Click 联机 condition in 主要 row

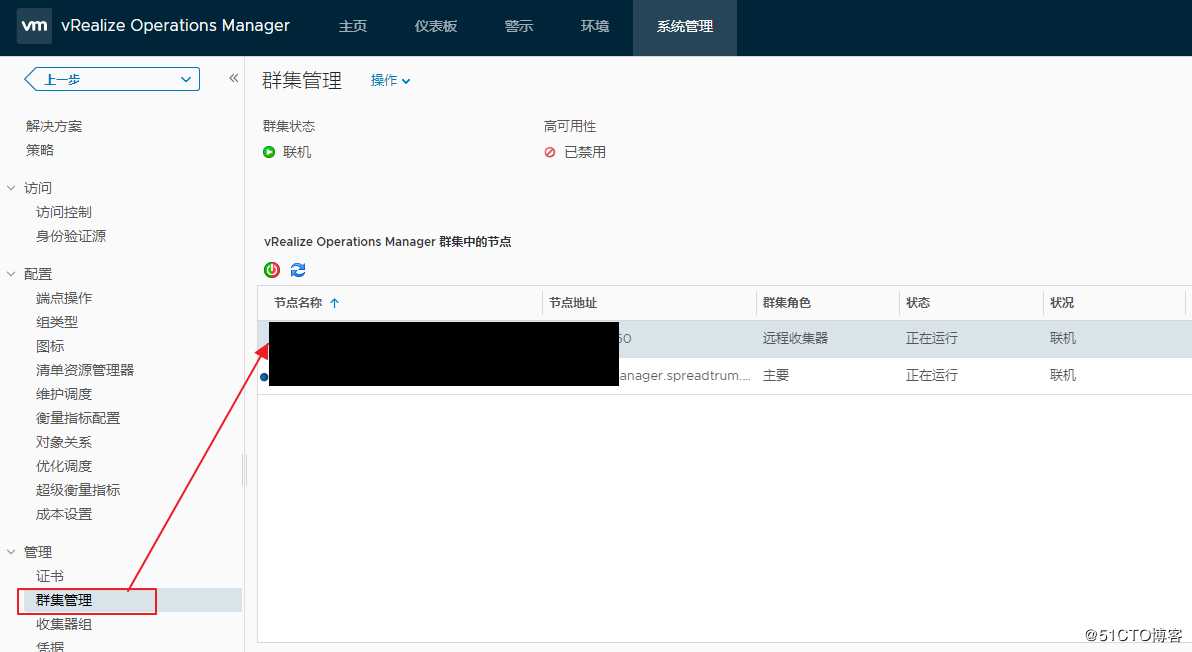(1063, 375)
